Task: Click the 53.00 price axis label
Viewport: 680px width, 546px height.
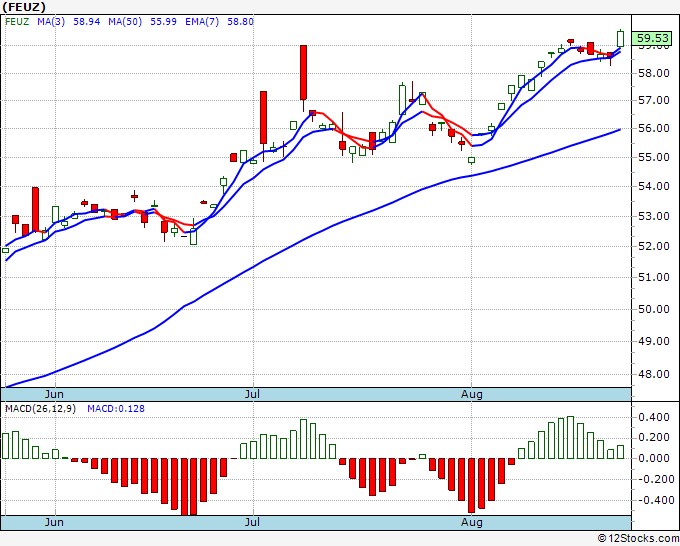Action: [x=654, y=216]
